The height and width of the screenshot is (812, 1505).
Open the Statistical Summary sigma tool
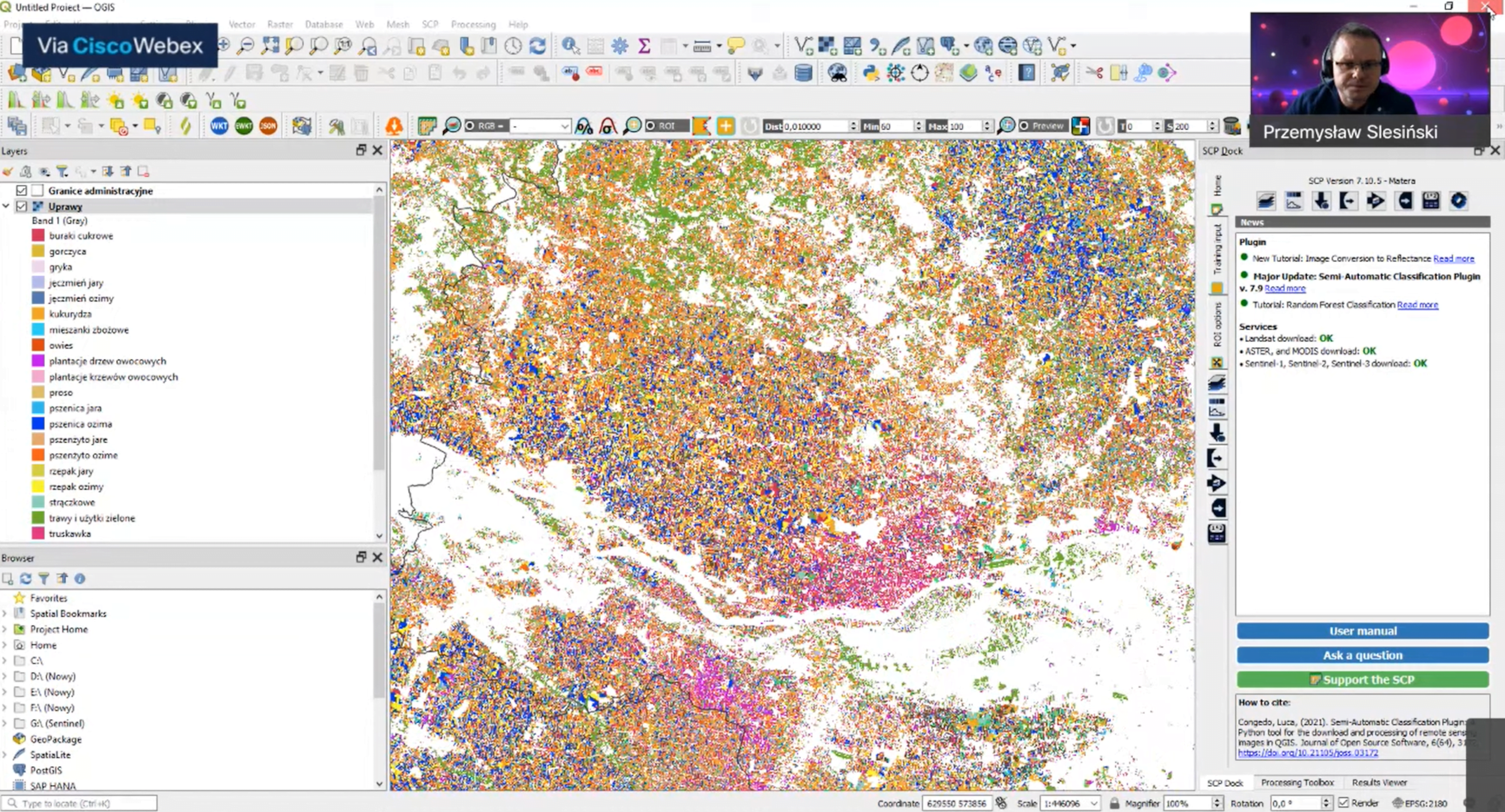click(644, 46)
